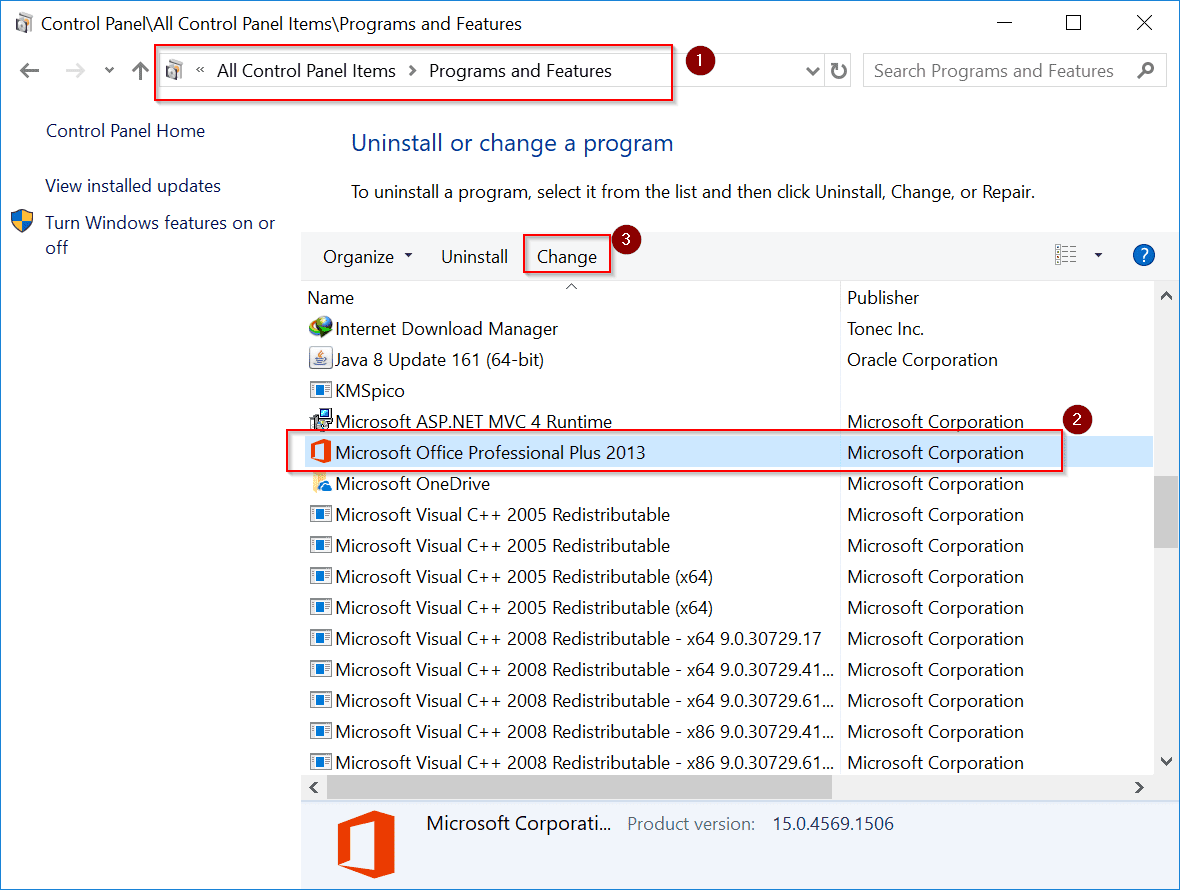Expand the double-chevron breadcrumb overflow

pos(200,70)
